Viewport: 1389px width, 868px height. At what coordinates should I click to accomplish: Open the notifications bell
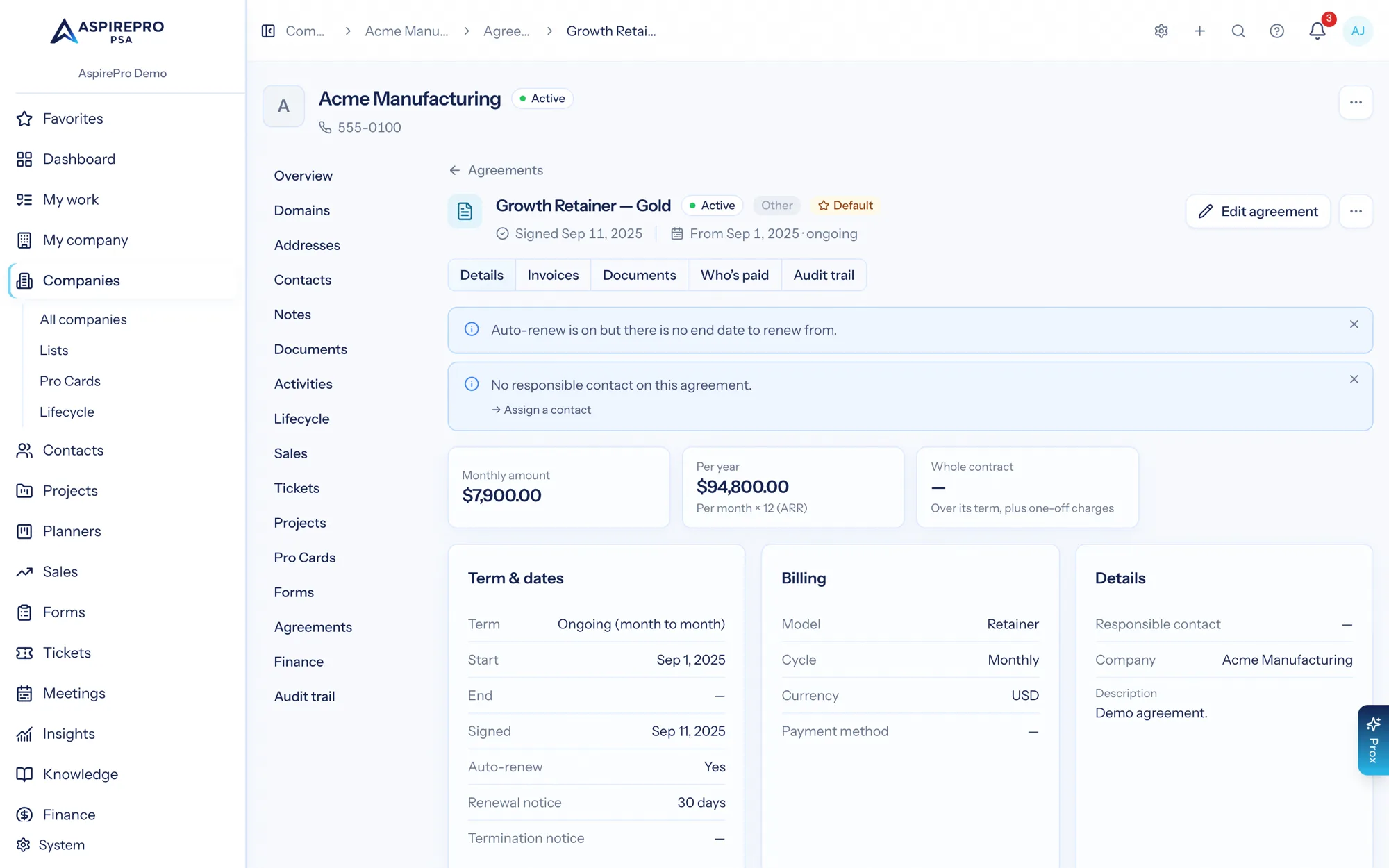click(x=1317, y=31)
